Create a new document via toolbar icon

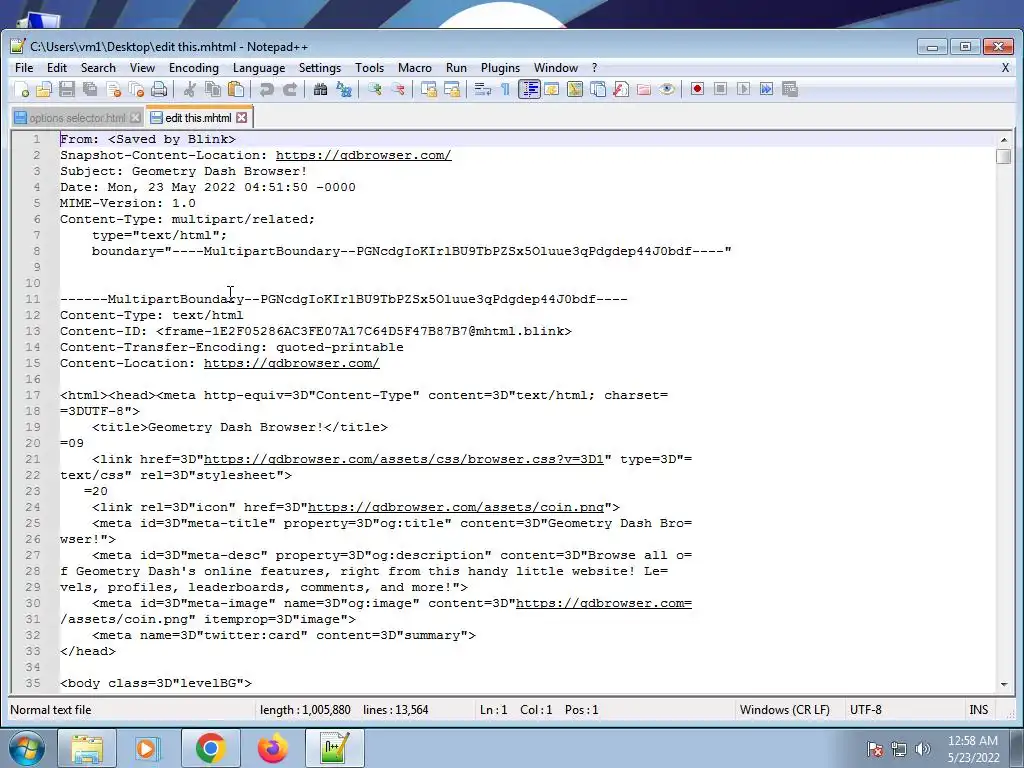tap(21, 89)
